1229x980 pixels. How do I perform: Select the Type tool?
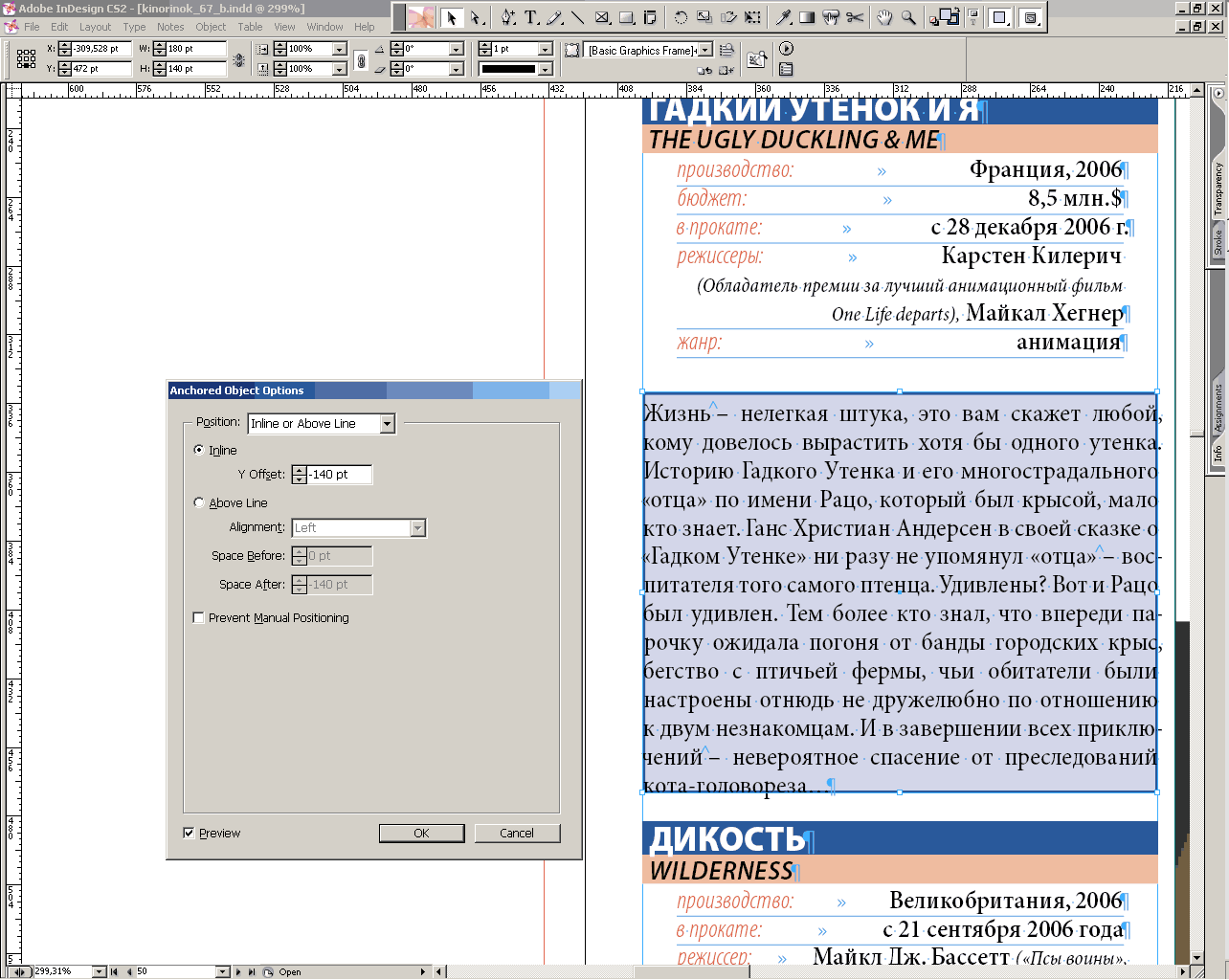pos(531,17)
